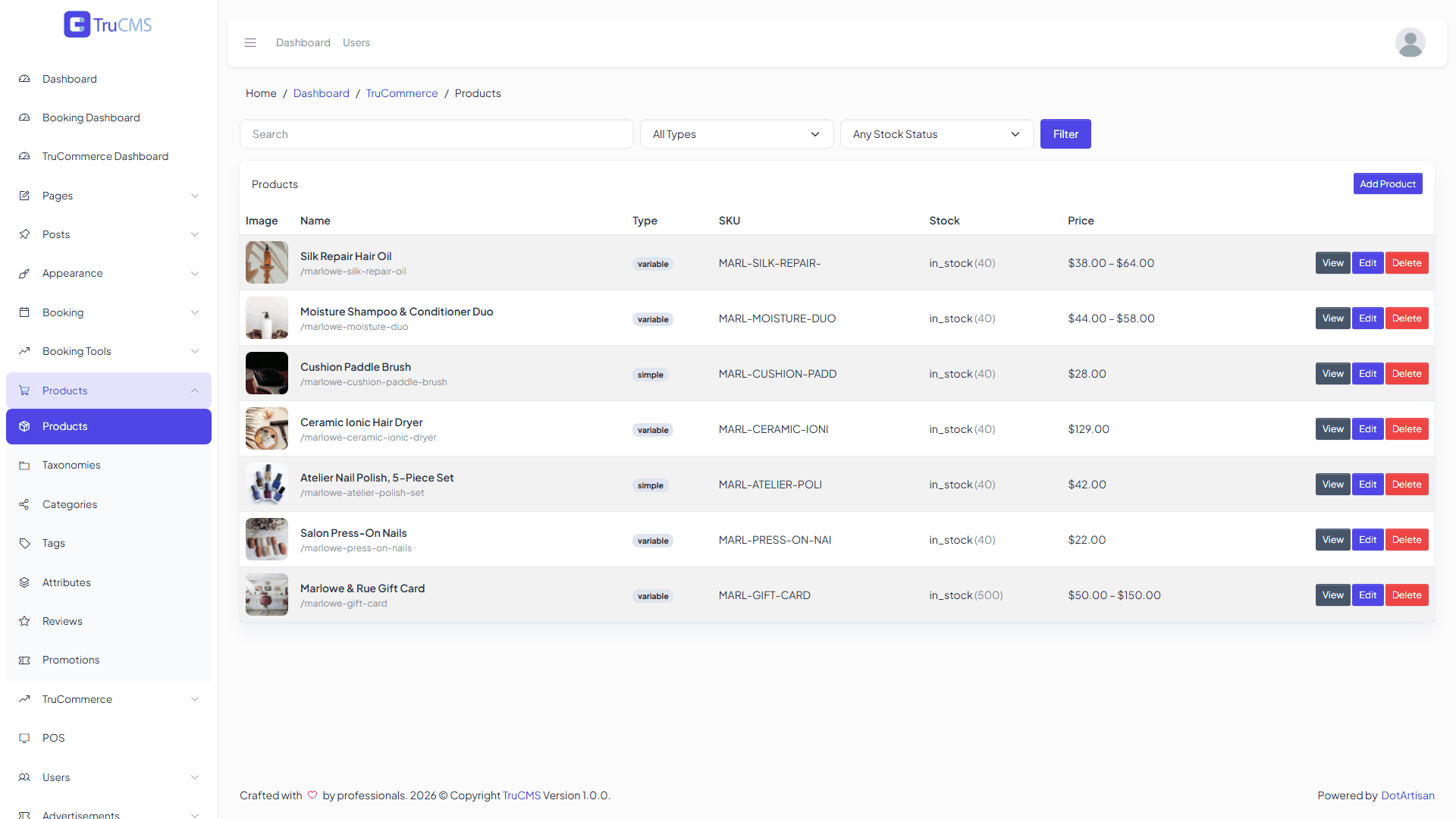This screenshot has width=1456, height=819.
Task: Click the TruCommerce breadcrumb link
Action: [x=402, y=93]
